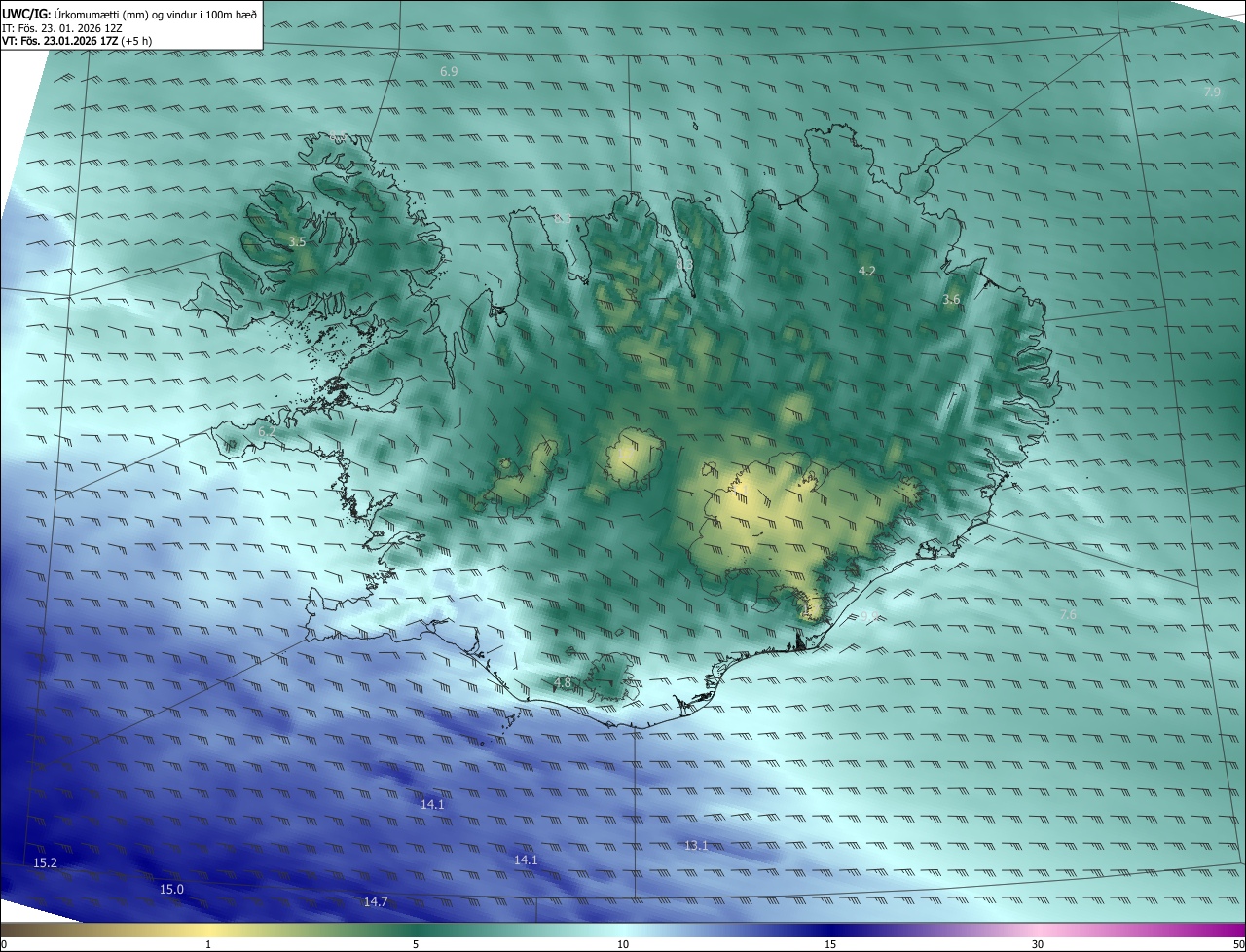Click the 3.5 value over the Westfjords
The height and width of the screenshot is (952, 1246).
[x=298, y=241]
